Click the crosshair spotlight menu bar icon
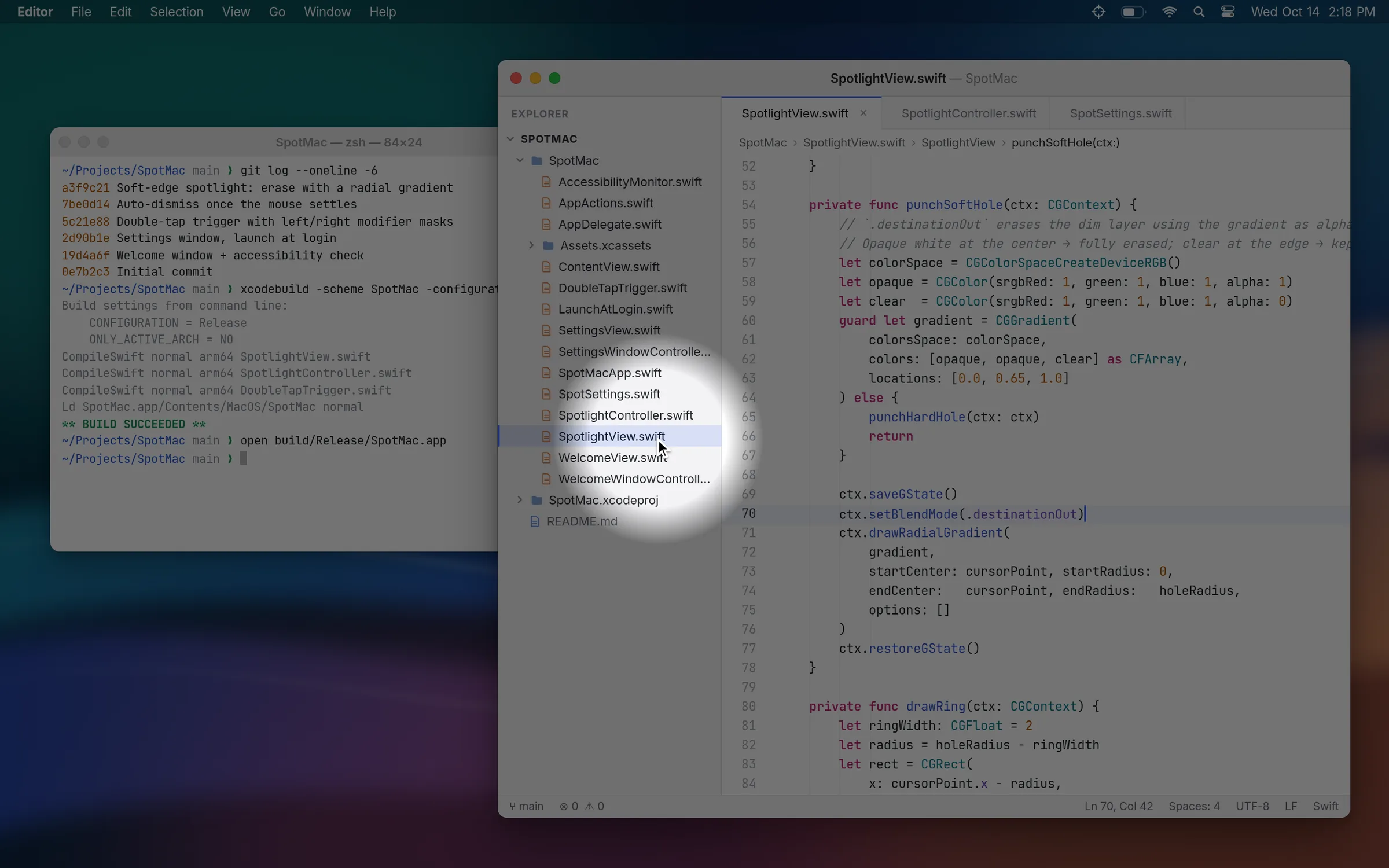 click(x=1098, y=12)
